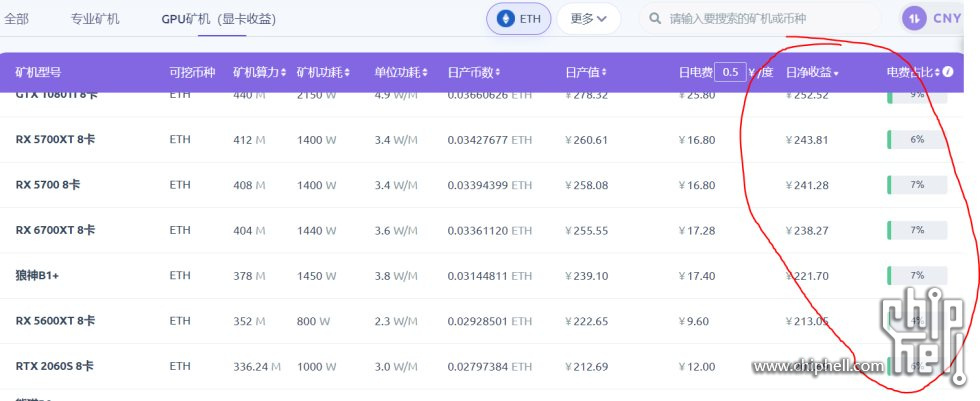The image size is (980, 401).
Task: Click the 狼神B1+ 7% electricity bar
Action: 917,275
